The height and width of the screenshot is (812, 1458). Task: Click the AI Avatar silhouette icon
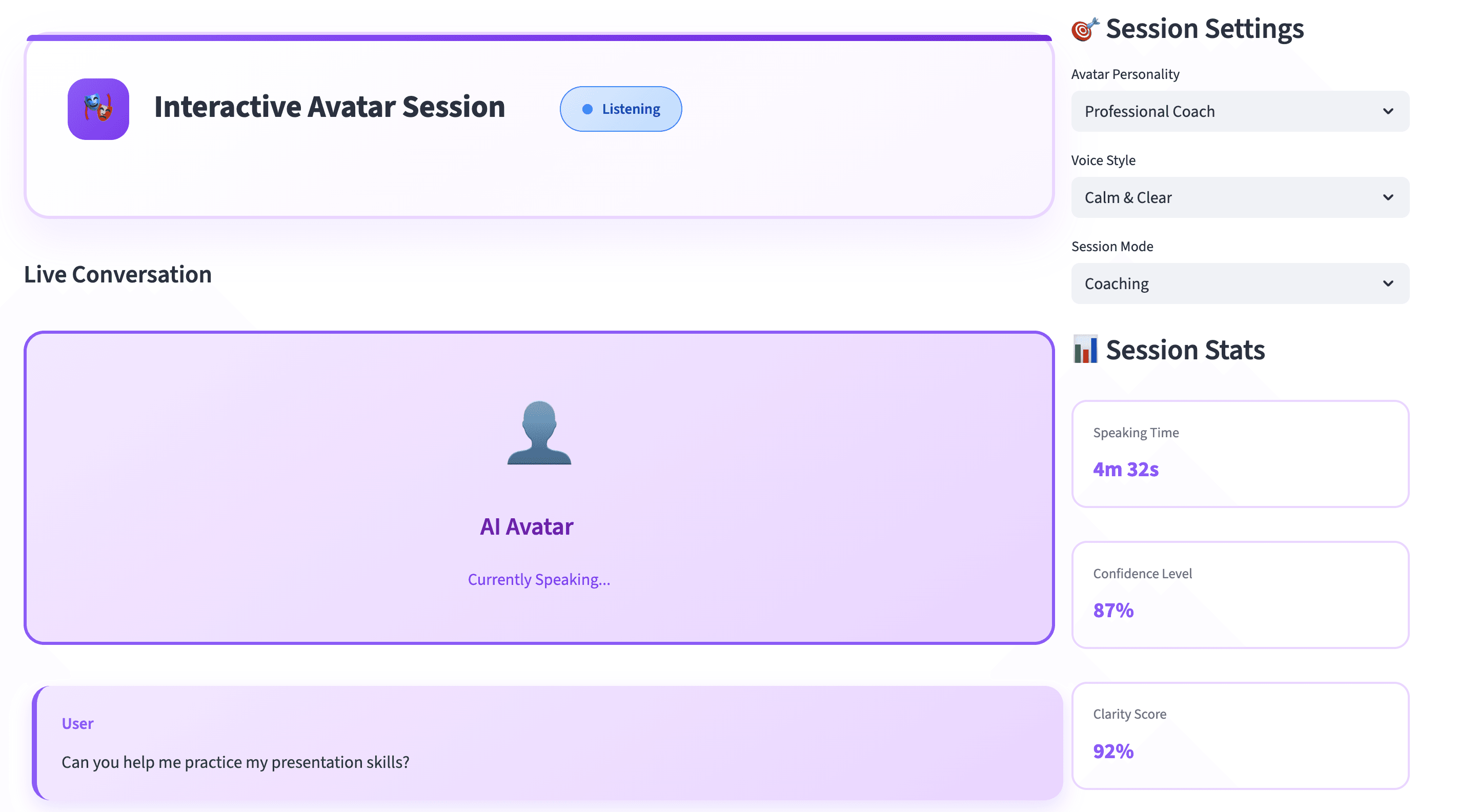click(x=539, y=433)
